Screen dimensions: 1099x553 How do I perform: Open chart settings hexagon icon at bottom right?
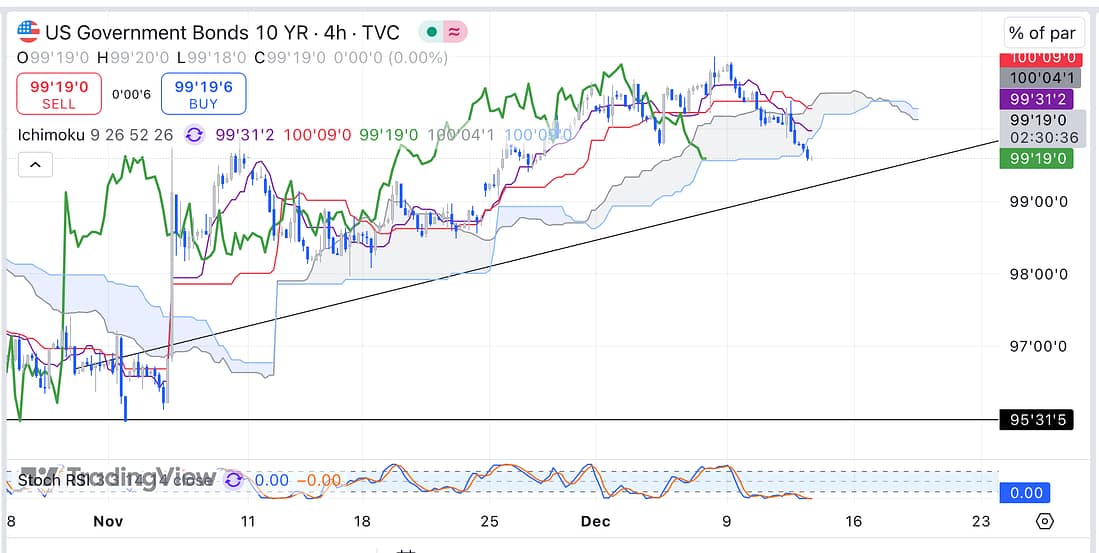[x=1045, y=521]
